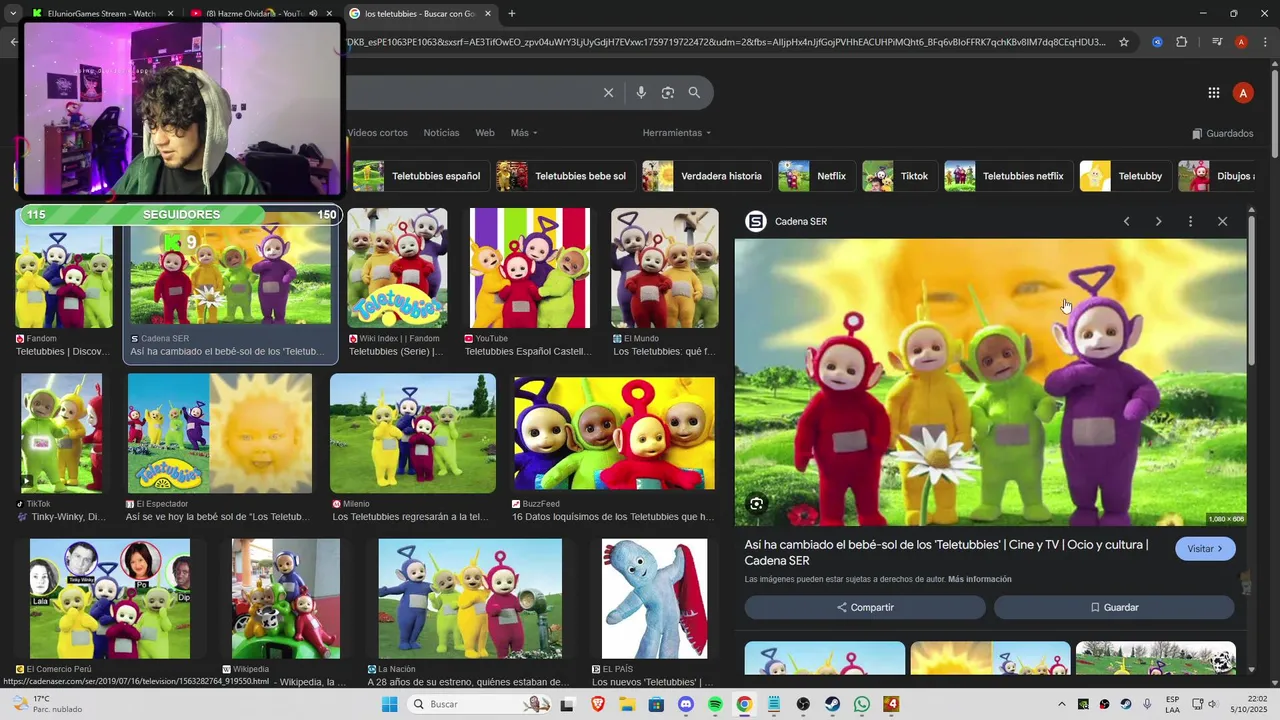Select the Teletubbies netflix chip

(x=1009, y=176)
